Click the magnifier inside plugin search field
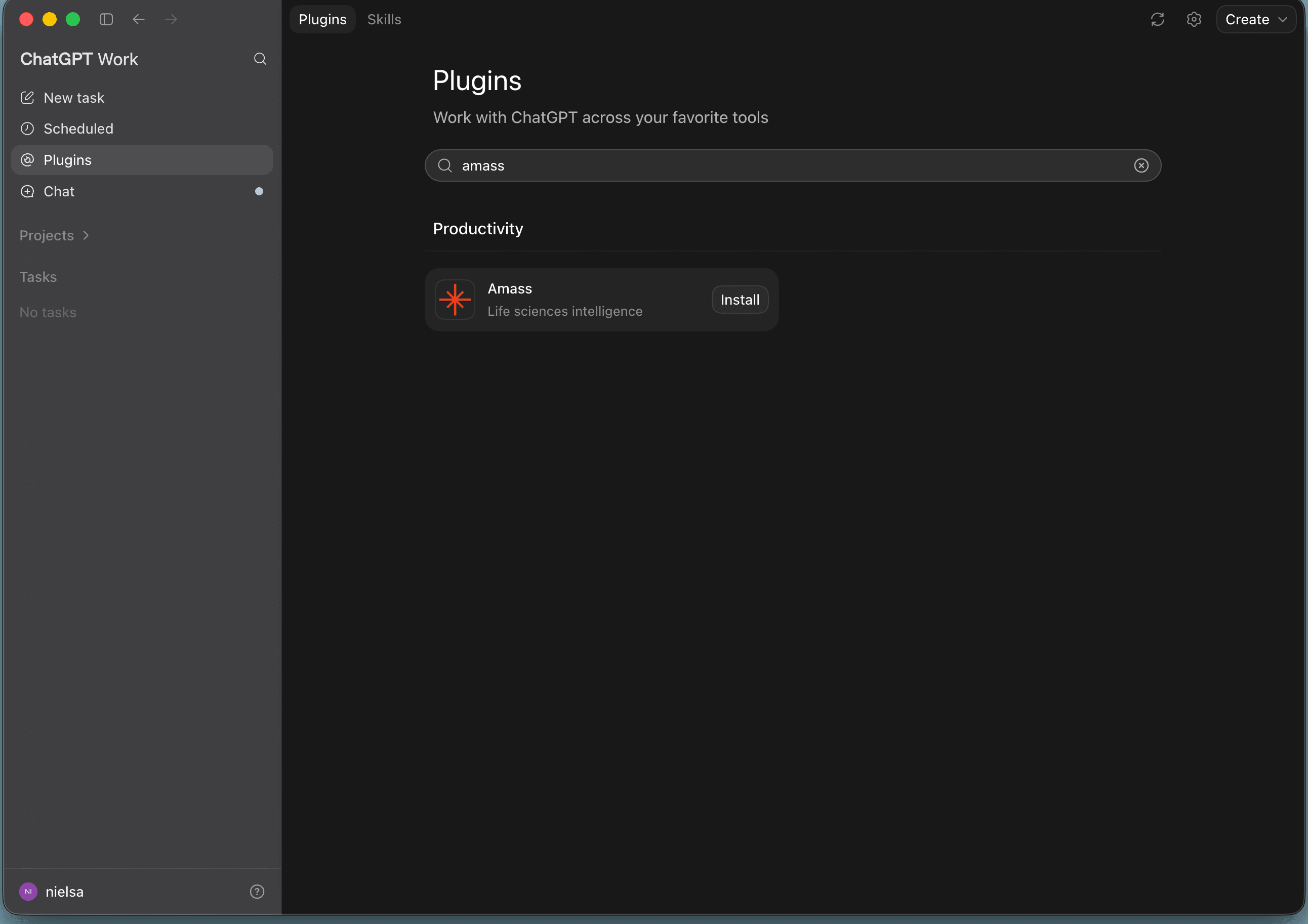1308x924 pixels. point(445,165)
